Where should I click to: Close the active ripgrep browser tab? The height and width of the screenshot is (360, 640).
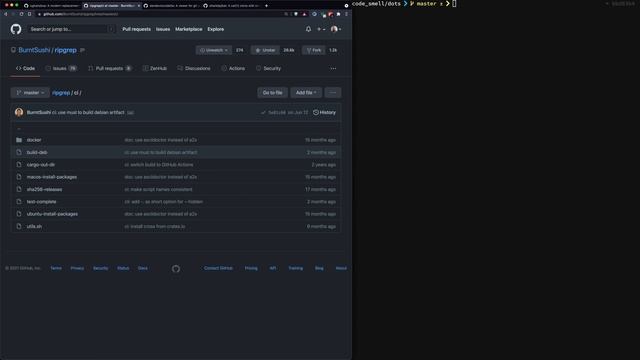coord(139,6)
